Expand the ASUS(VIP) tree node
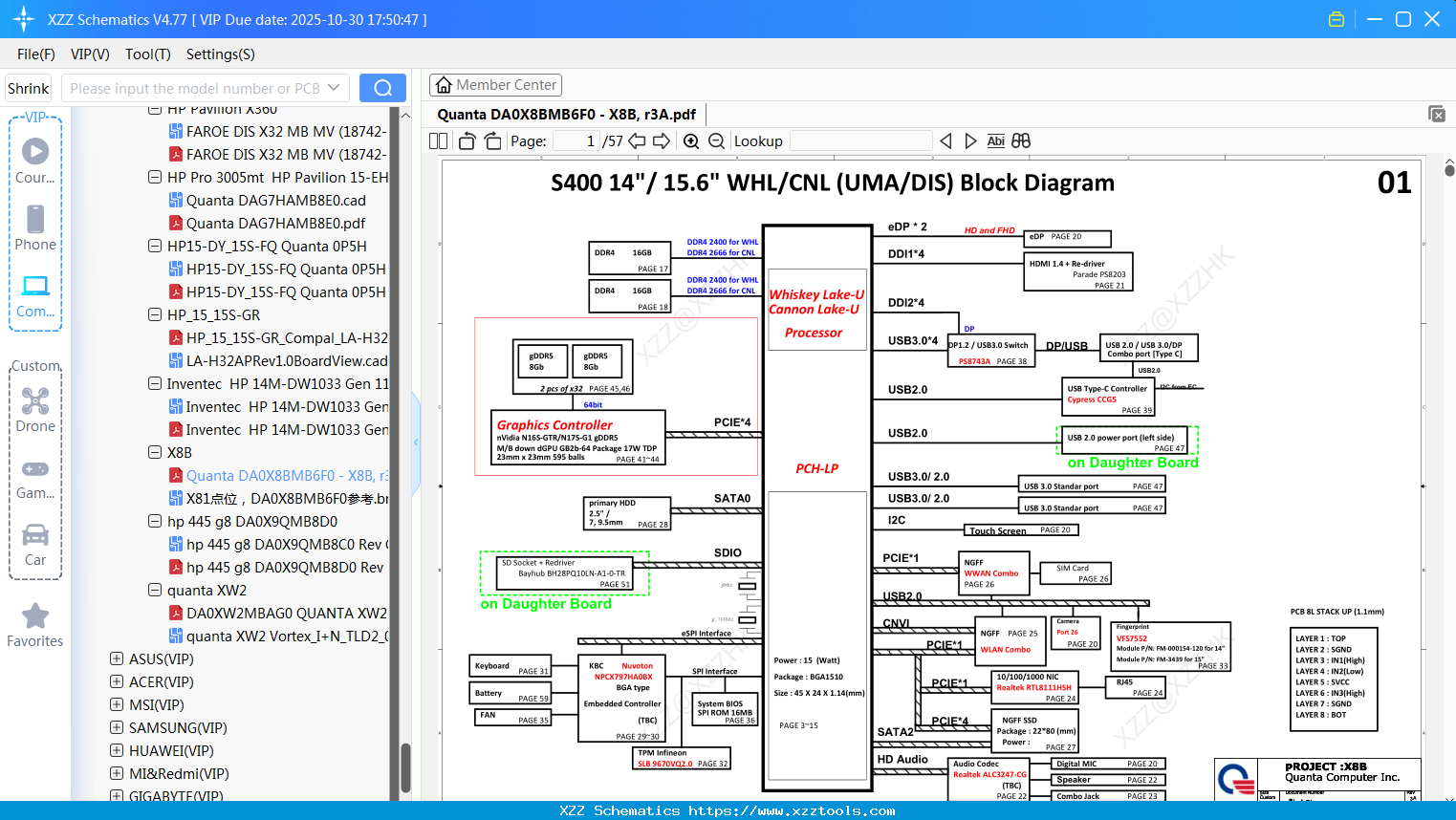This screenshot has height=820, width=1456. coord(117,658)
